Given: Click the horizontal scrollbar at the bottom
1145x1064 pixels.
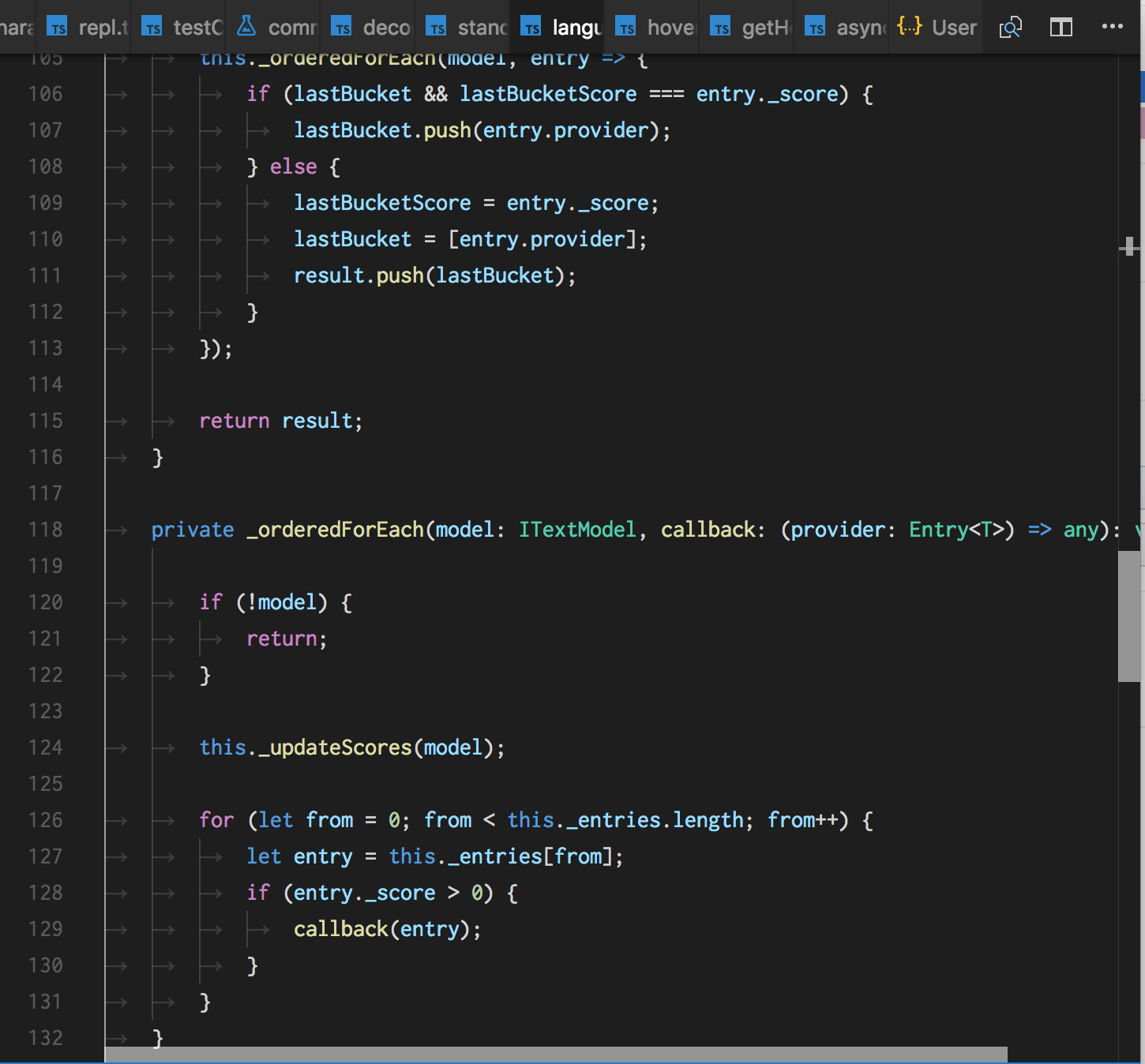Looking at the screenshot, I should (x=553, y=1054).
